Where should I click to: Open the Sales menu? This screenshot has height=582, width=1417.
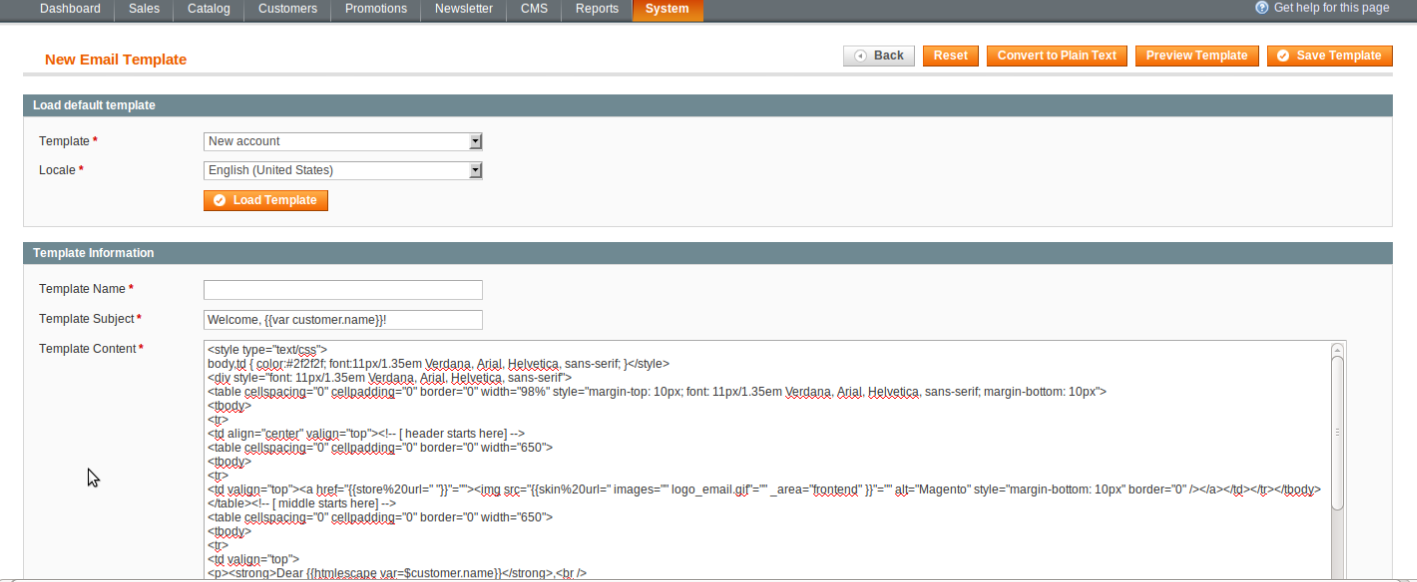(x=145, y=9)
